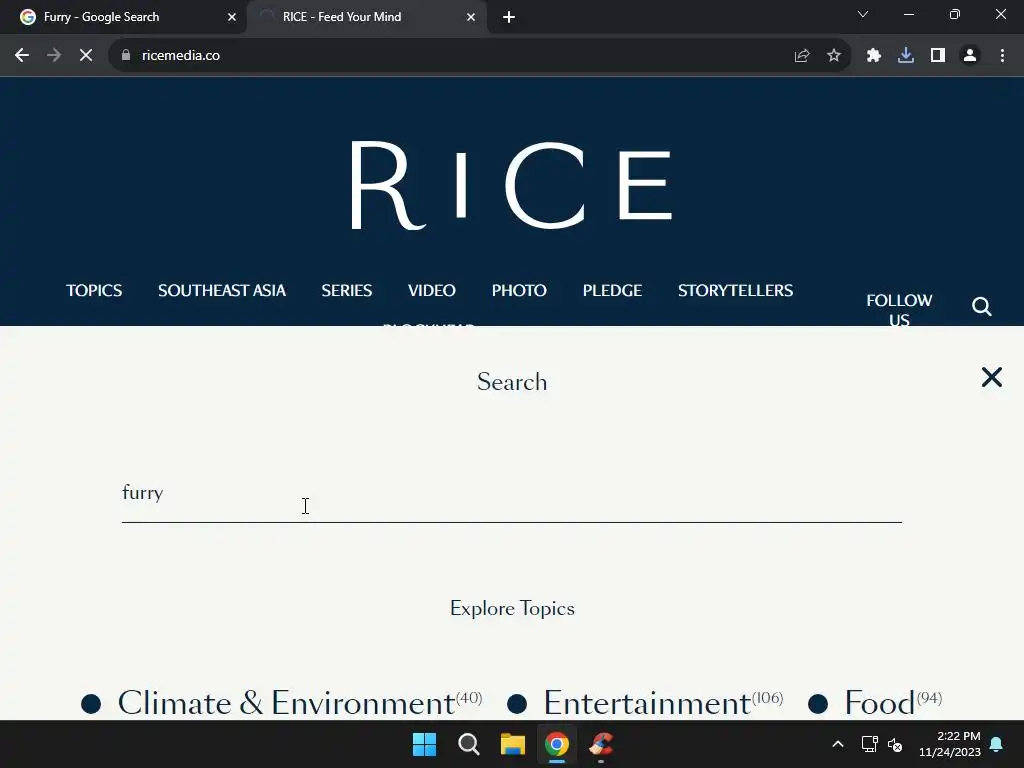Open Windows taskbar search
1024x768 pixels.
click(469, 744)
